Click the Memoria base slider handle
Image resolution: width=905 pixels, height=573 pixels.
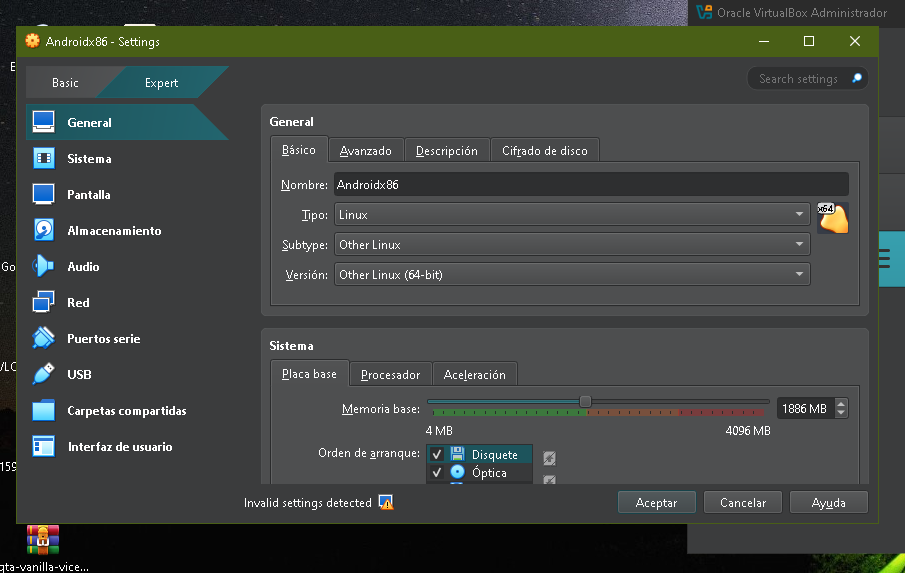tap(585, 401)
